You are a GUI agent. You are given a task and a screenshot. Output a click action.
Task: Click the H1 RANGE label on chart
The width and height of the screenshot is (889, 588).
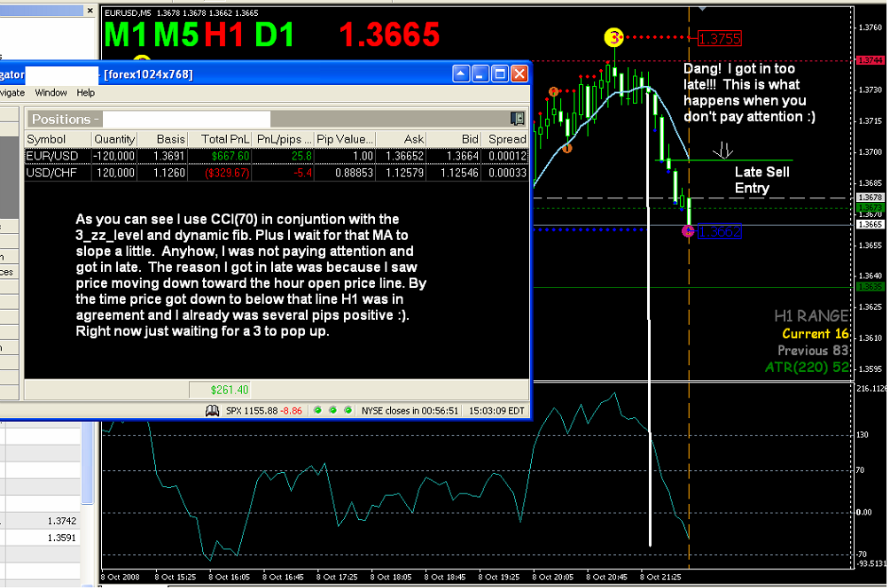pyautogui.click(x=812, y=316)
